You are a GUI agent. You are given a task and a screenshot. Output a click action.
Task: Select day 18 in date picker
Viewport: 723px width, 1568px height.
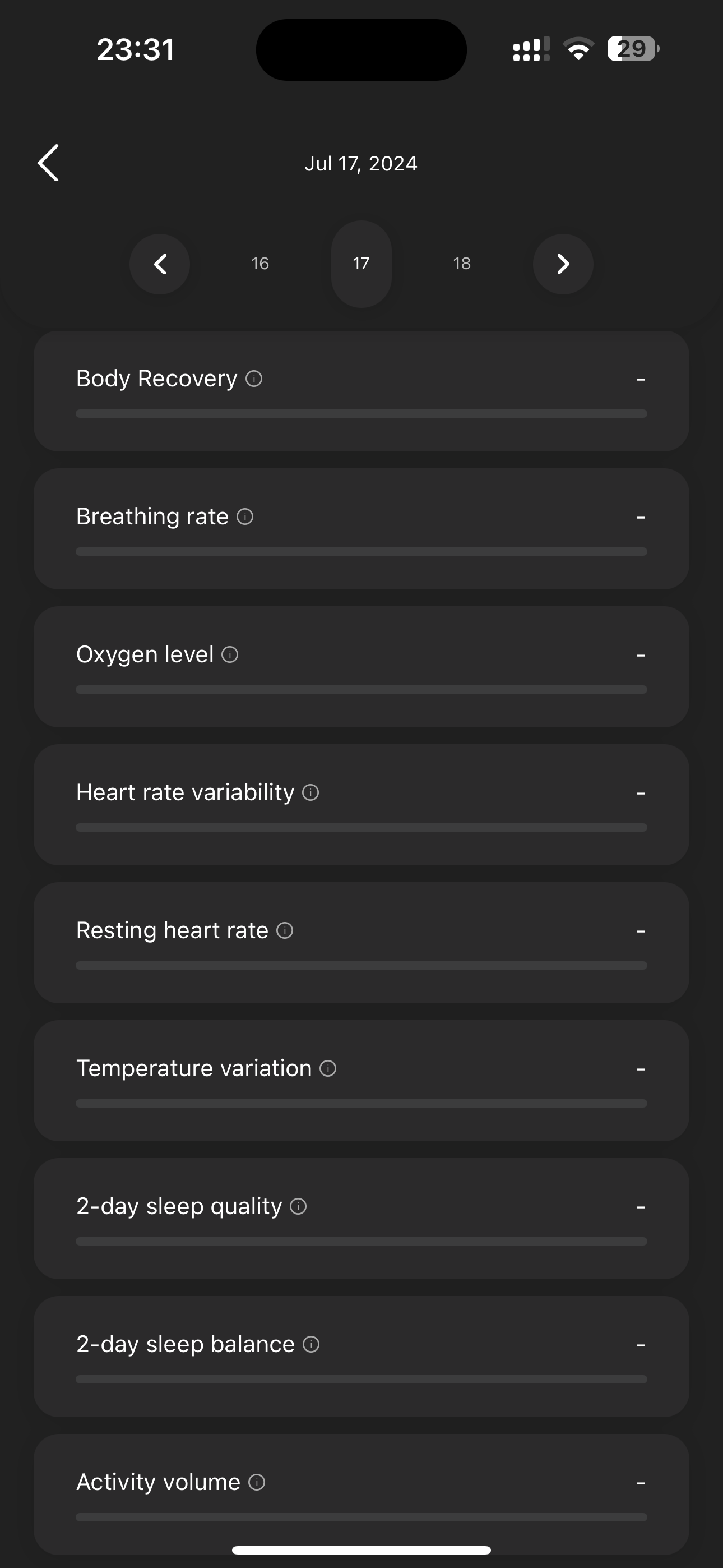tap(462, 264)
